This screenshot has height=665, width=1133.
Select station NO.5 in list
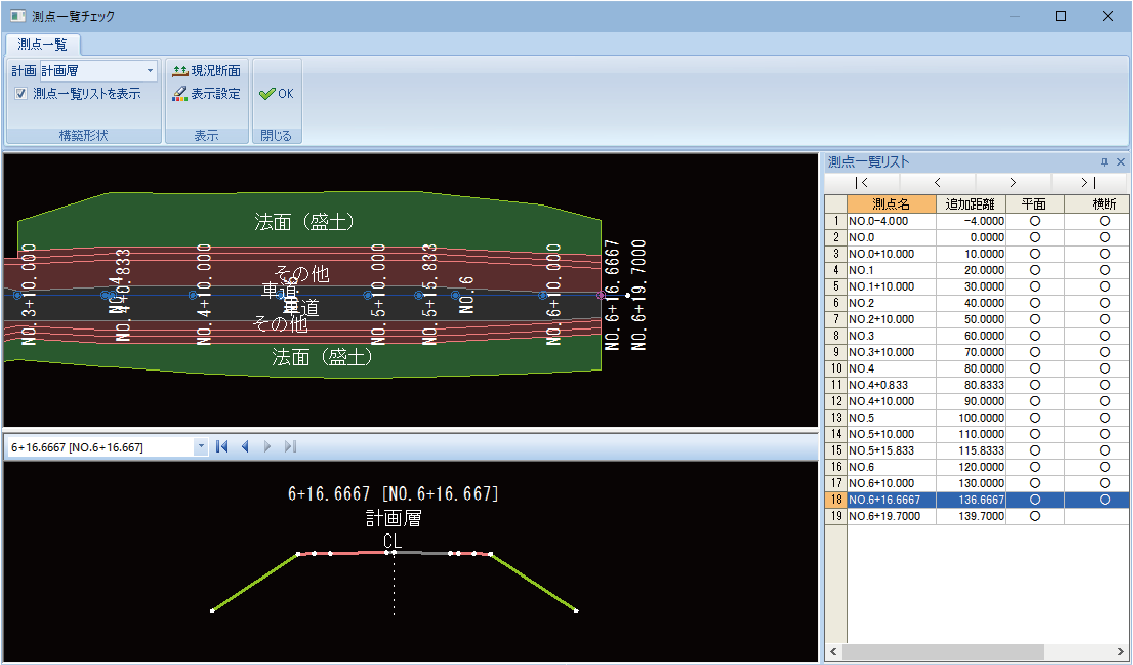(x=891, y=418)
